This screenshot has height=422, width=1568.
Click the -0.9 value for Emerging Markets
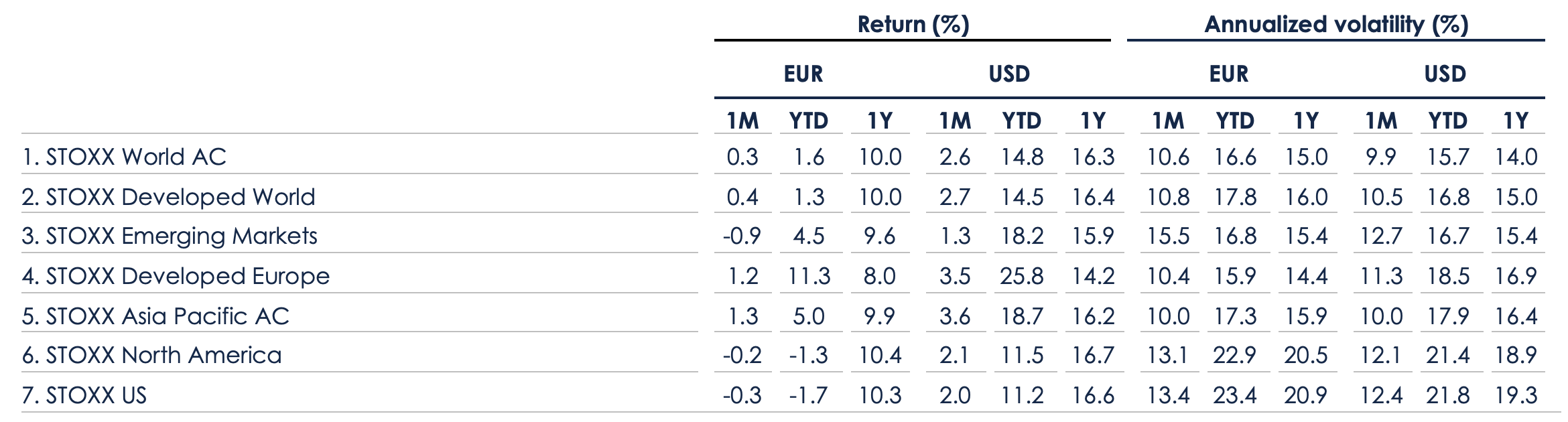742,236
